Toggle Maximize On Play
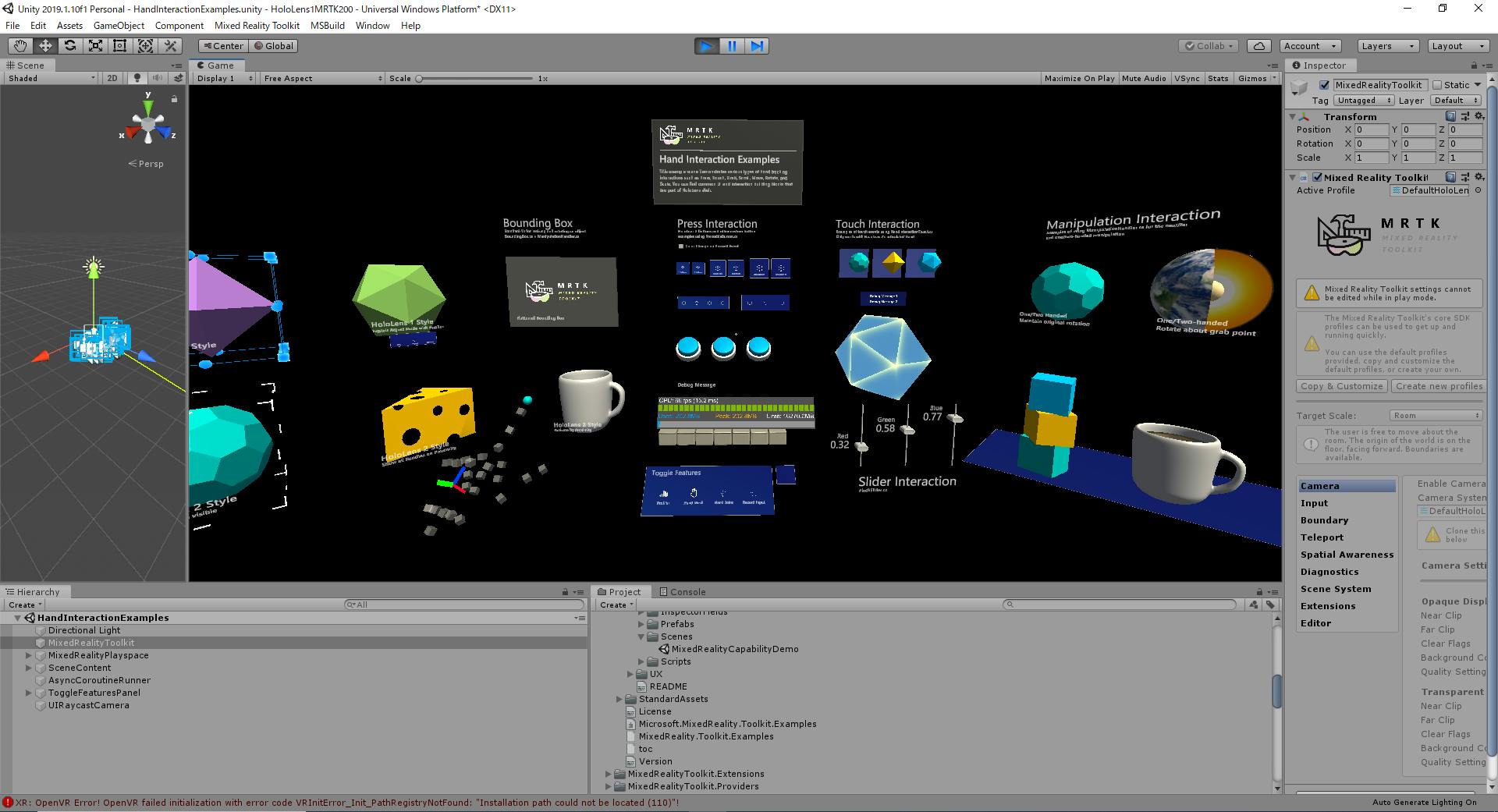Screen dimensions: 1498x812 click(x=1080, y=78)
